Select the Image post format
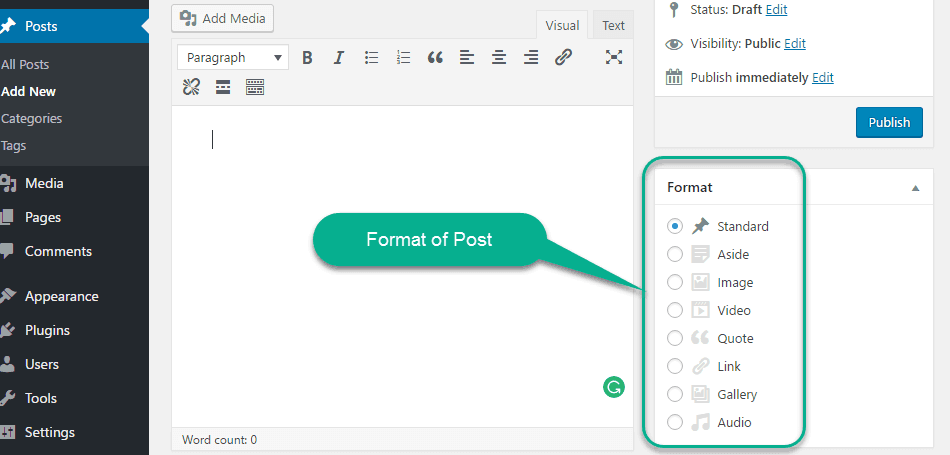 (674, 282)
